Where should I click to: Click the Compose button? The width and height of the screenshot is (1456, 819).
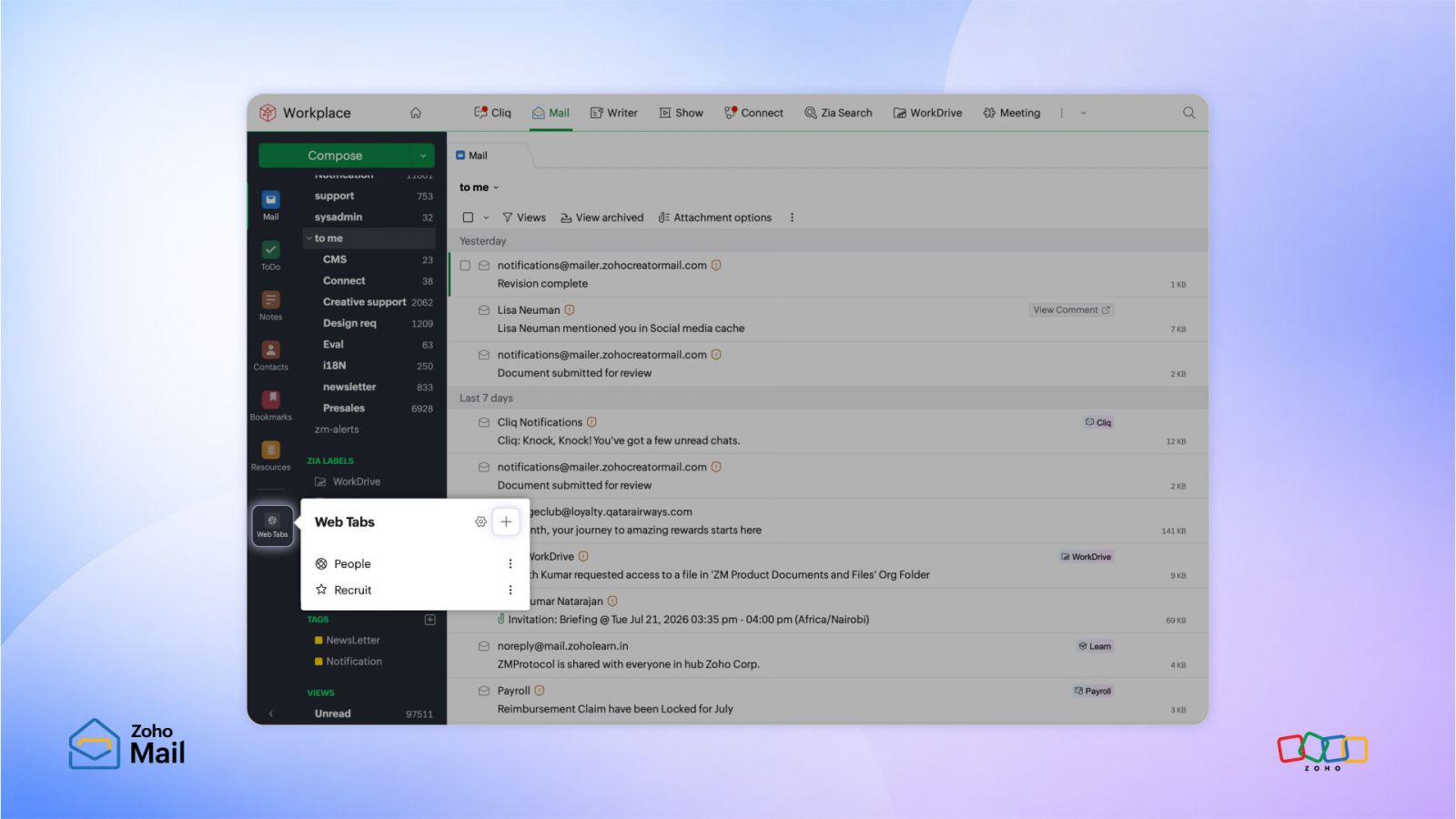point(335,156)
